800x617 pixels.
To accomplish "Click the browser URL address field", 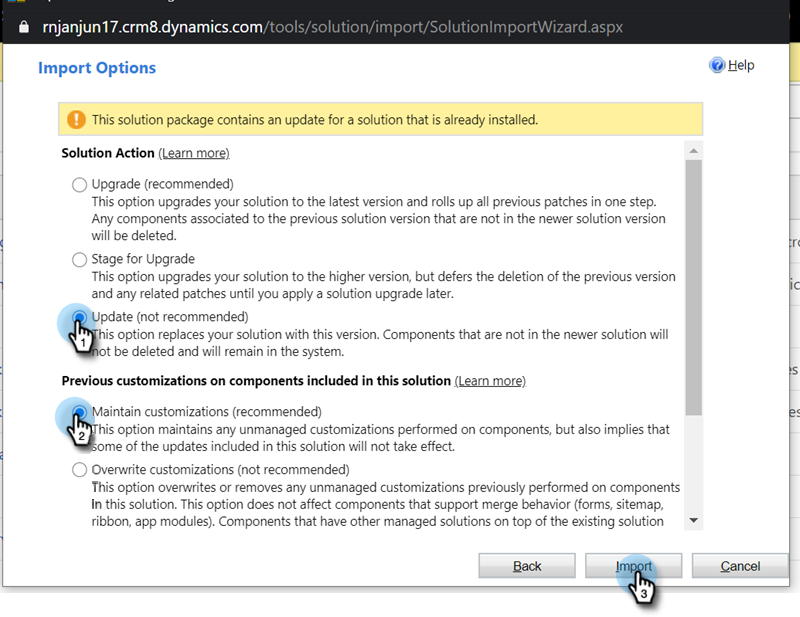I will [333, 27].
